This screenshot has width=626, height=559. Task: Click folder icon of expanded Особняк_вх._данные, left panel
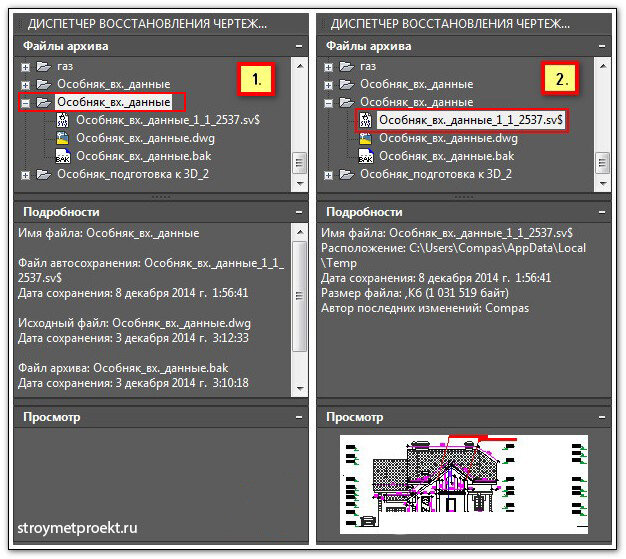pos(44,102)
